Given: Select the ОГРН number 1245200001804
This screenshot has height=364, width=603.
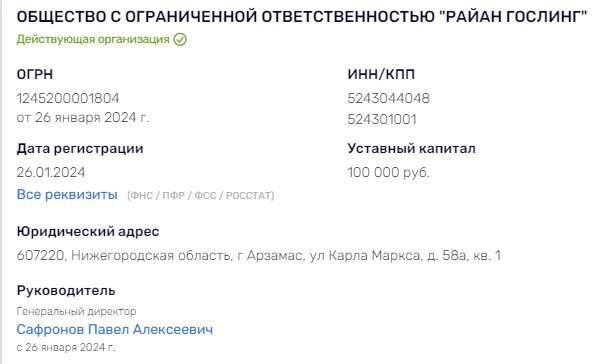Looking at the screenshot, I should click(68, 98).
